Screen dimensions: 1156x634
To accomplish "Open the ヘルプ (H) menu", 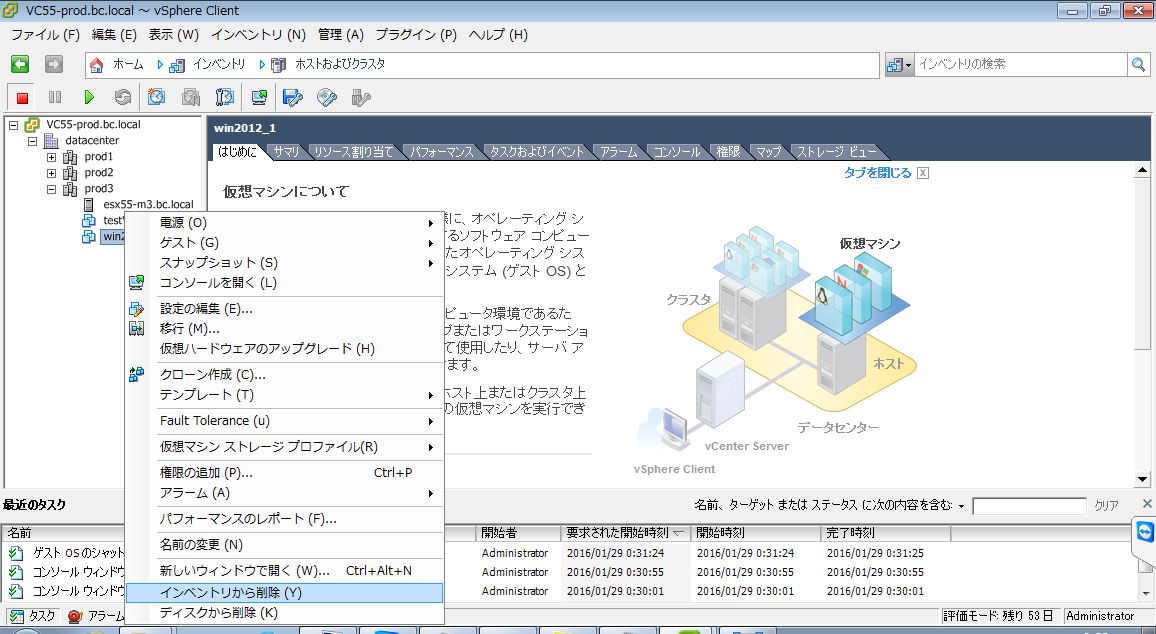I will point(498,35).
